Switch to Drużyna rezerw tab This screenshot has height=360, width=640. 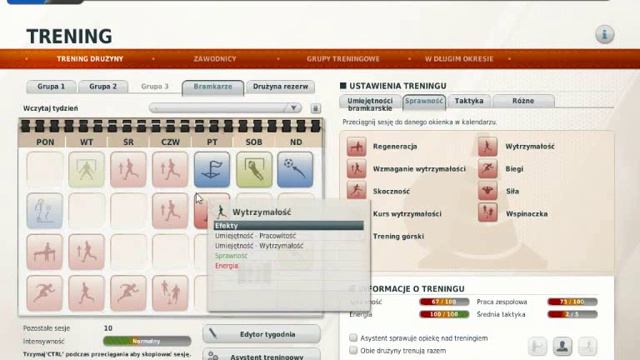tap(280, 87)
